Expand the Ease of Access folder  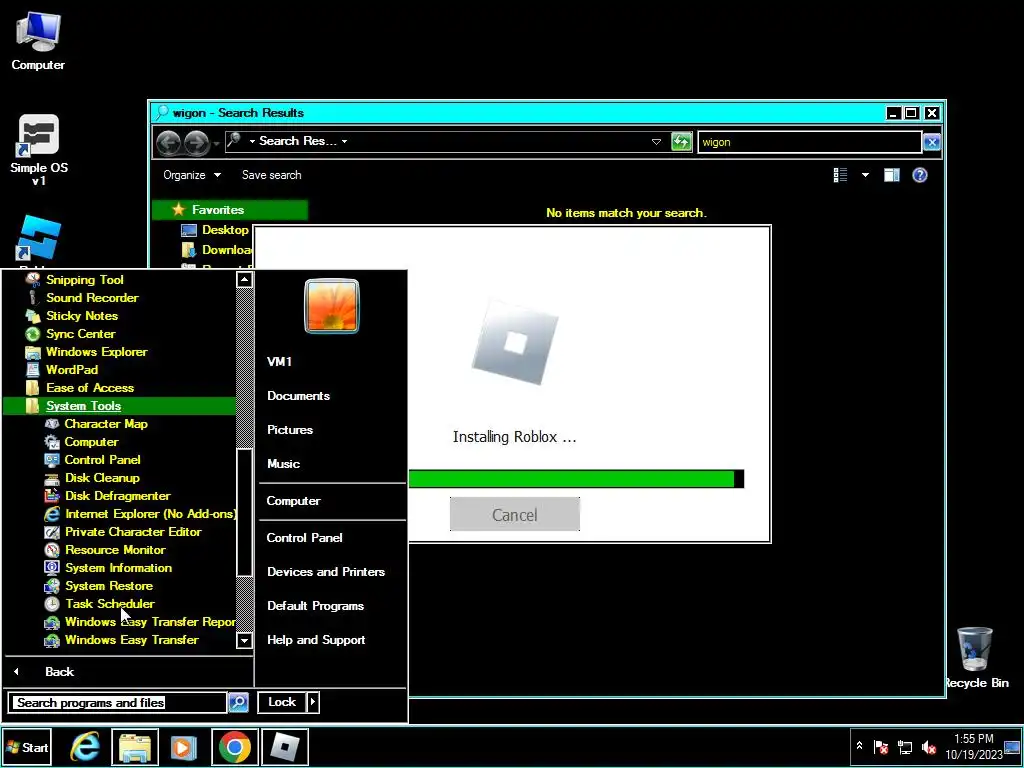click(x=89, y=388)
